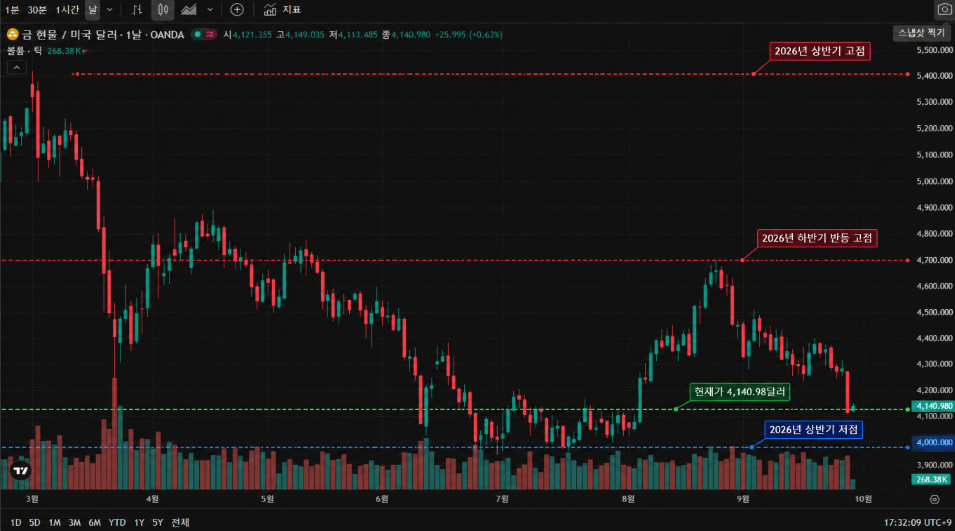The image size is (955, 531).
Task: Select the 현재가 4,140.98달러 label
Action: pos(740,392)
